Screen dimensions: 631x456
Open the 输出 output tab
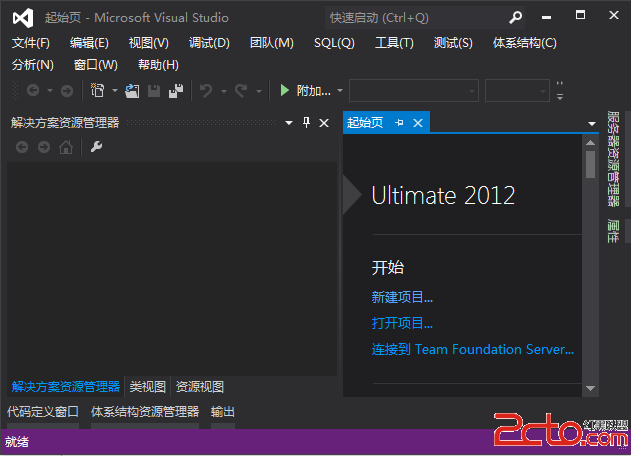223,412
